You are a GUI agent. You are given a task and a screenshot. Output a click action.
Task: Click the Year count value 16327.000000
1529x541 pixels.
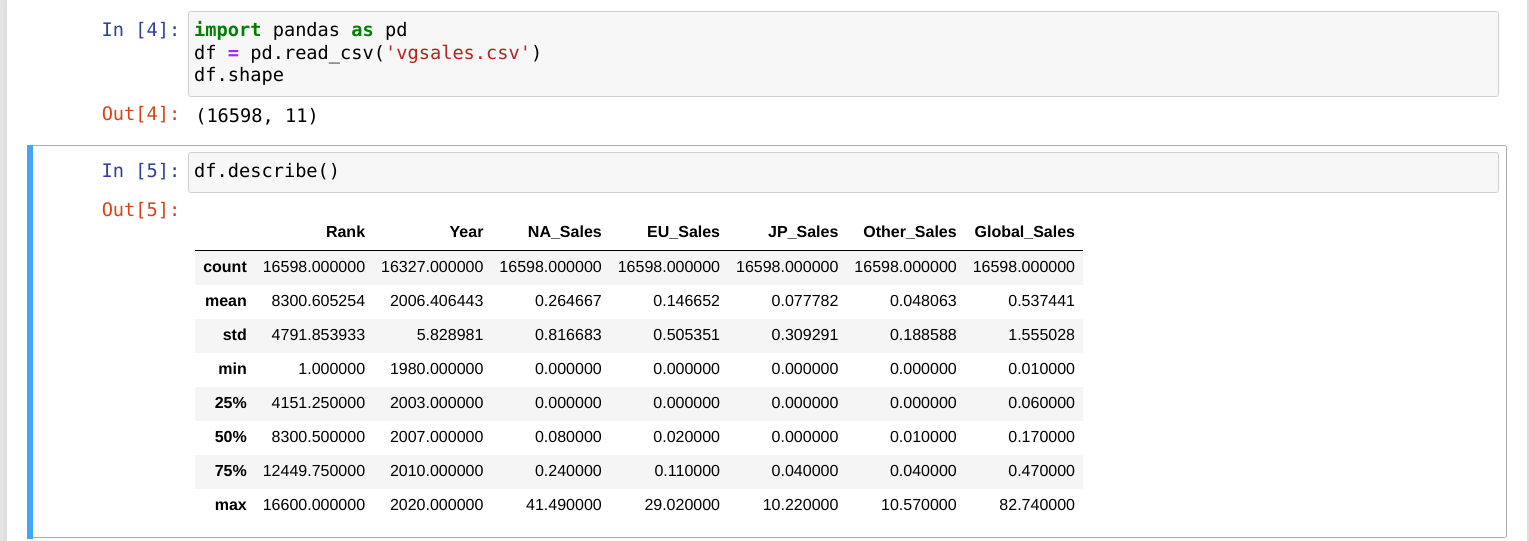(432, 267)
